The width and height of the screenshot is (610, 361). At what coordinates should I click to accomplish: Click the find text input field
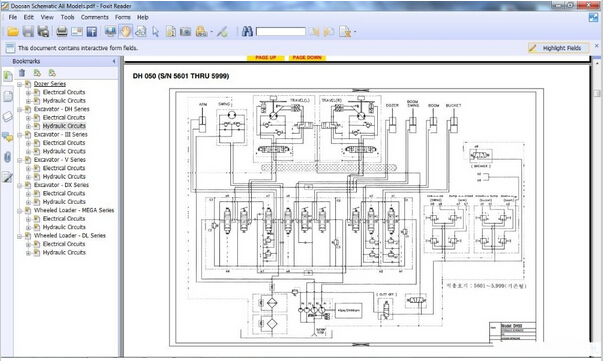280,32
